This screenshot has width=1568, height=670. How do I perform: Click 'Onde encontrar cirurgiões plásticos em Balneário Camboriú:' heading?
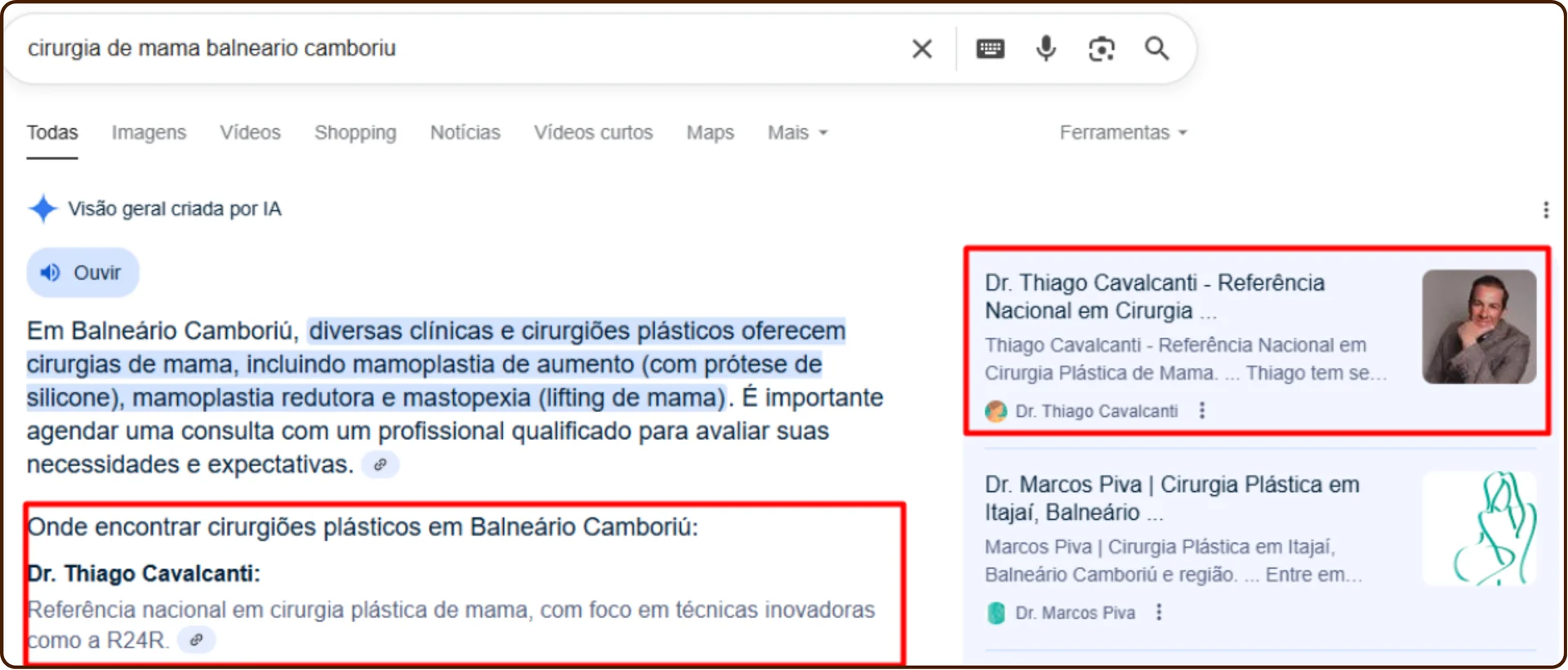click(x=363, y=527)
